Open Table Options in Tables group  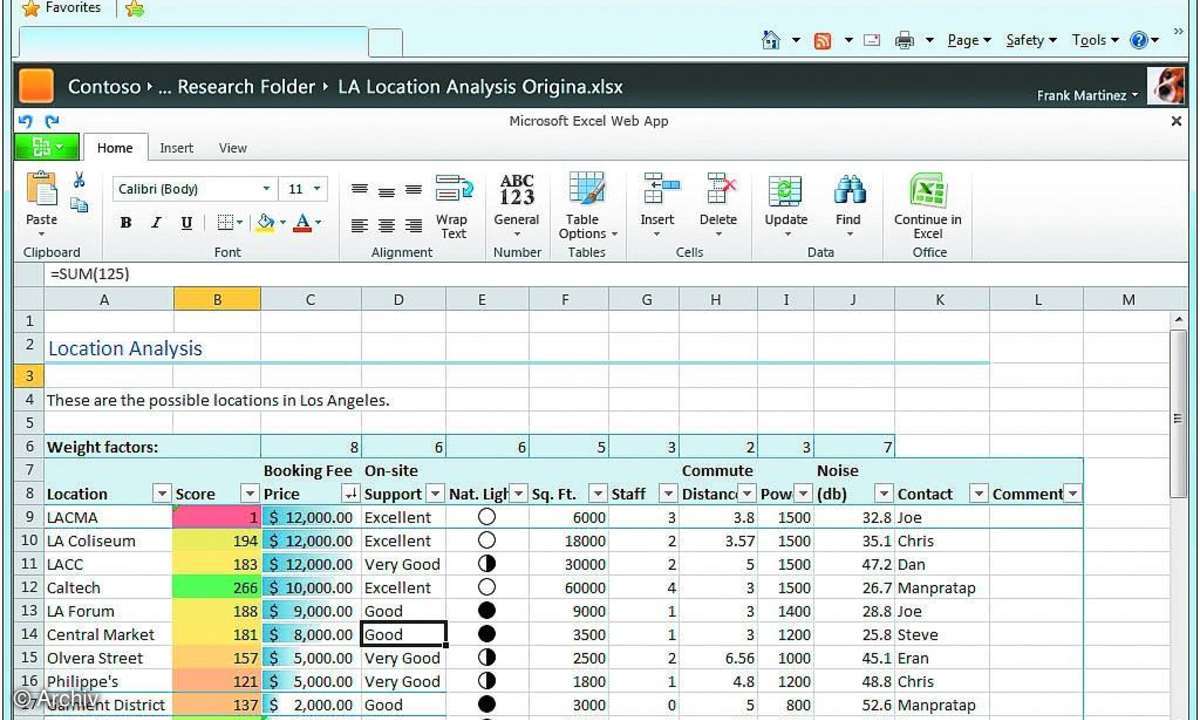pos(586,206)
